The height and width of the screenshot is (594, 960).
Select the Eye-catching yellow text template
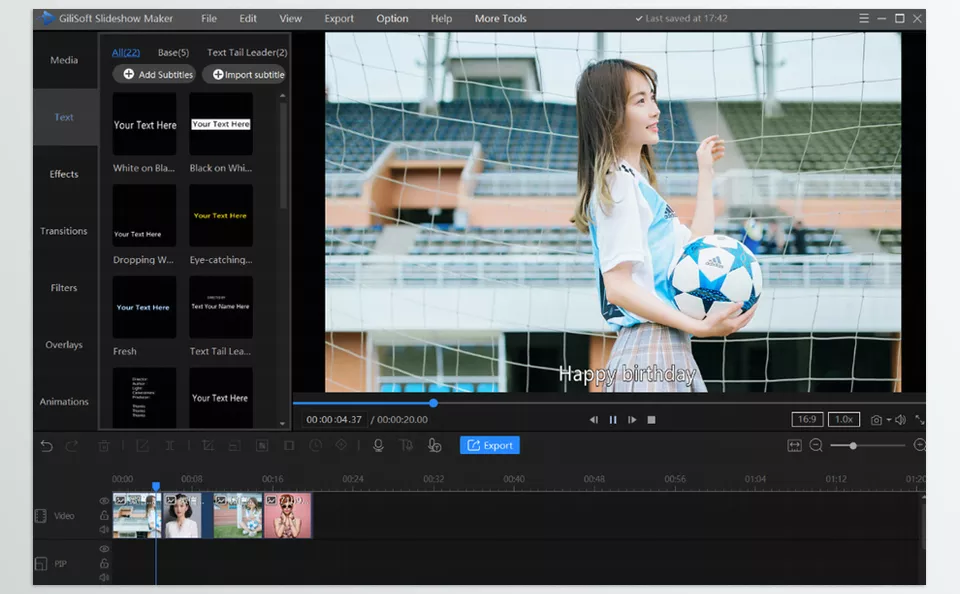[221, 216]
